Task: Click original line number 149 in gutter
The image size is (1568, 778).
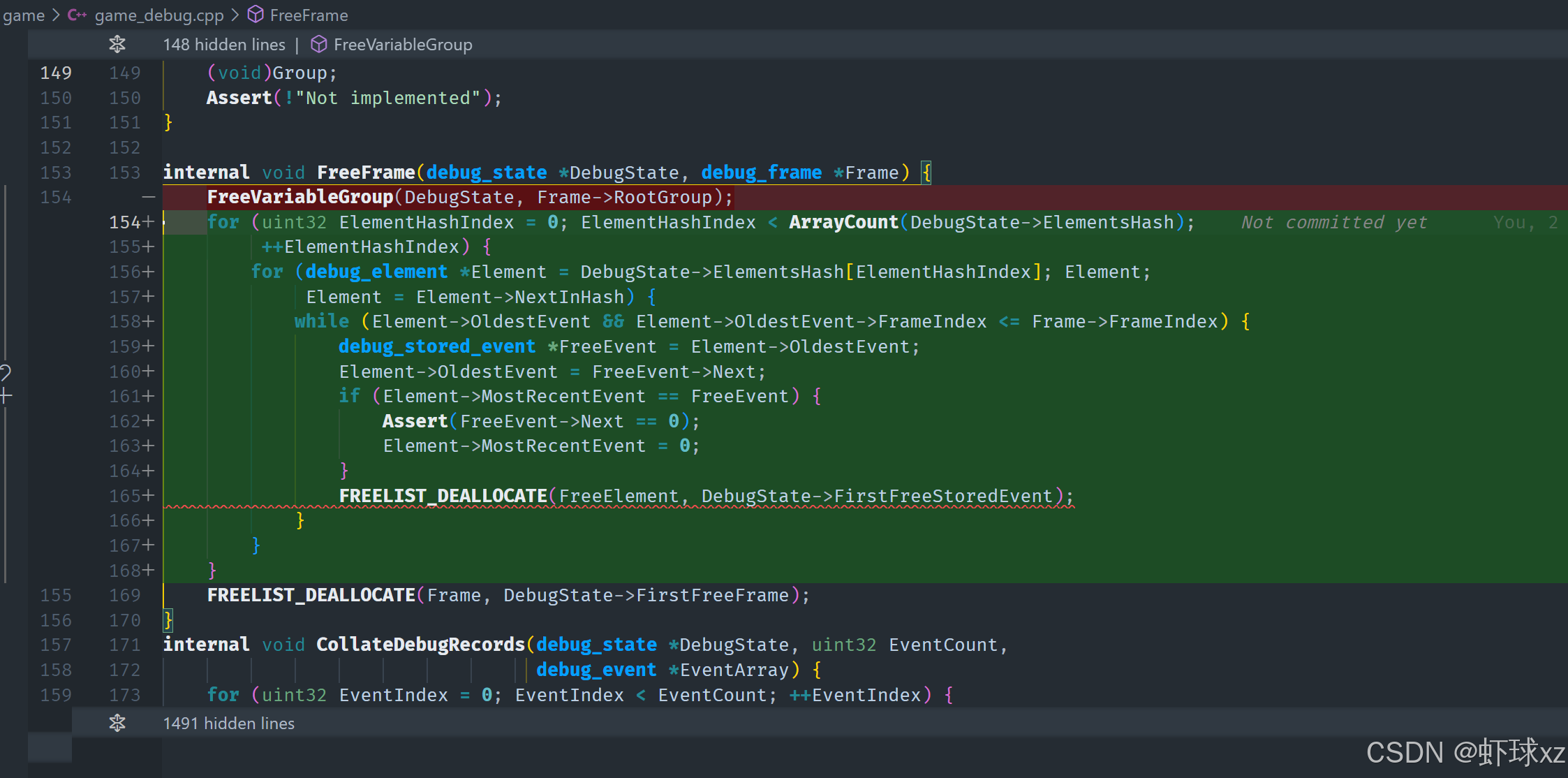Action: 56,73
